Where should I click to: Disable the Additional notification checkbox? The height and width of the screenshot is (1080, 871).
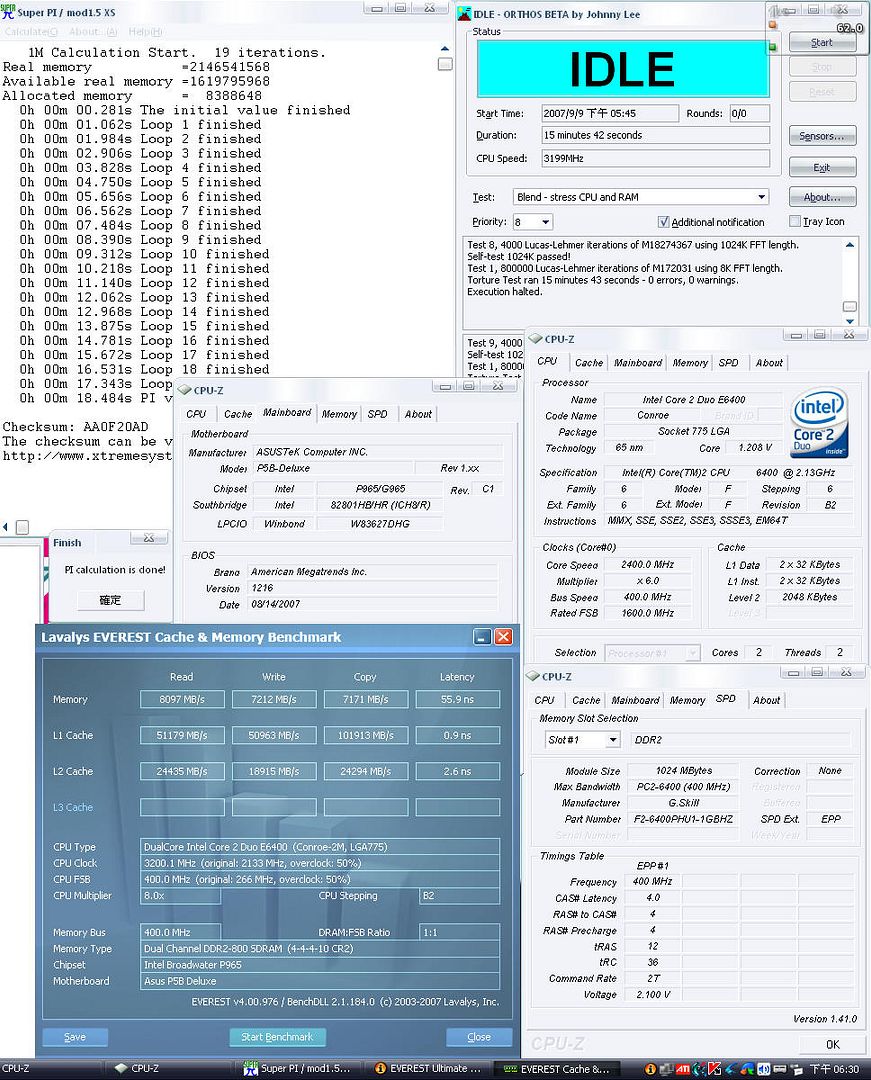[663, 222]
